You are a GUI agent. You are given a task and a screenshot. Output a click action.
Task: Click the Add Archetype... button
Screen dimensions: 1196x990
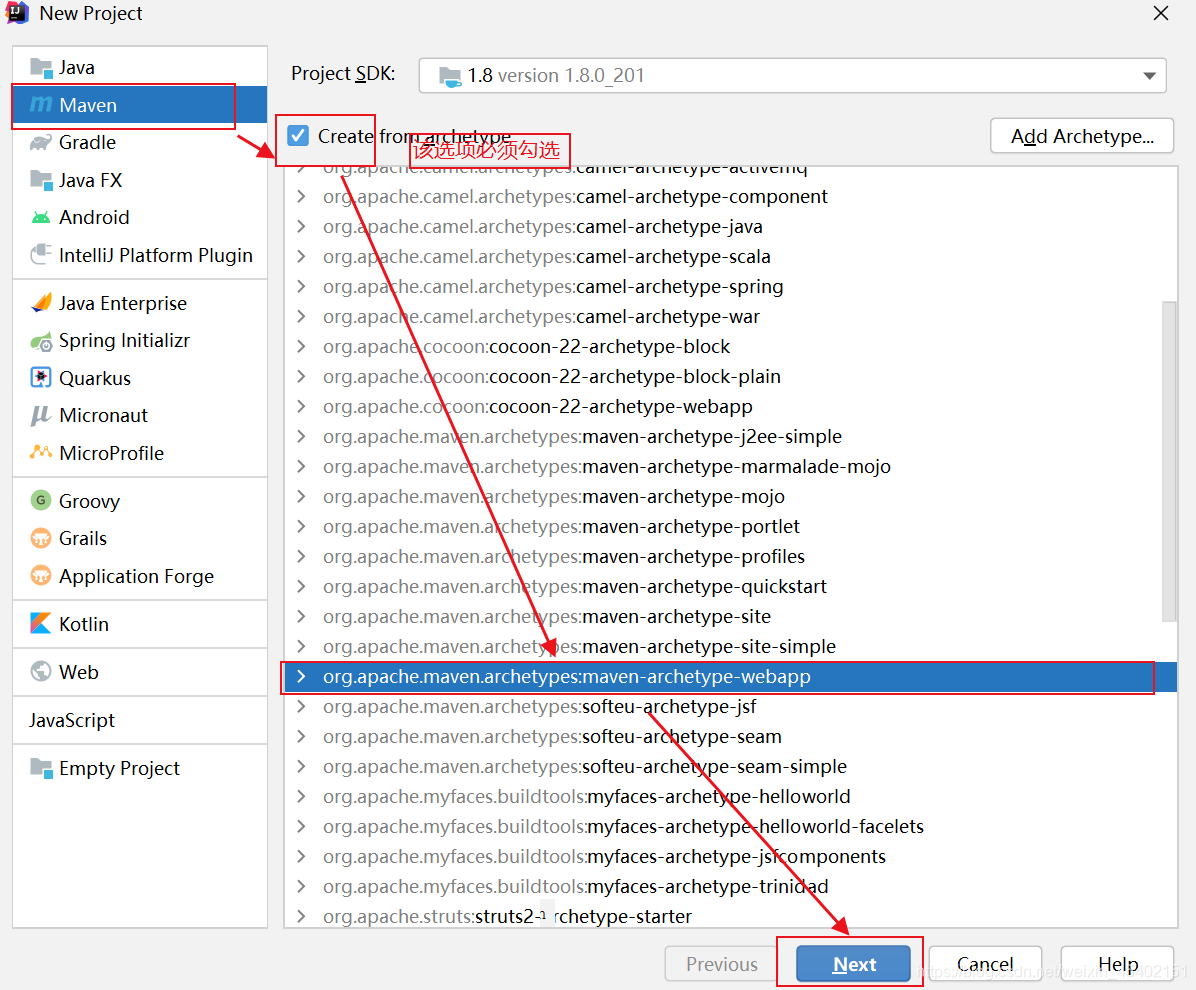pyautogui.click(x=1082, y=137)
